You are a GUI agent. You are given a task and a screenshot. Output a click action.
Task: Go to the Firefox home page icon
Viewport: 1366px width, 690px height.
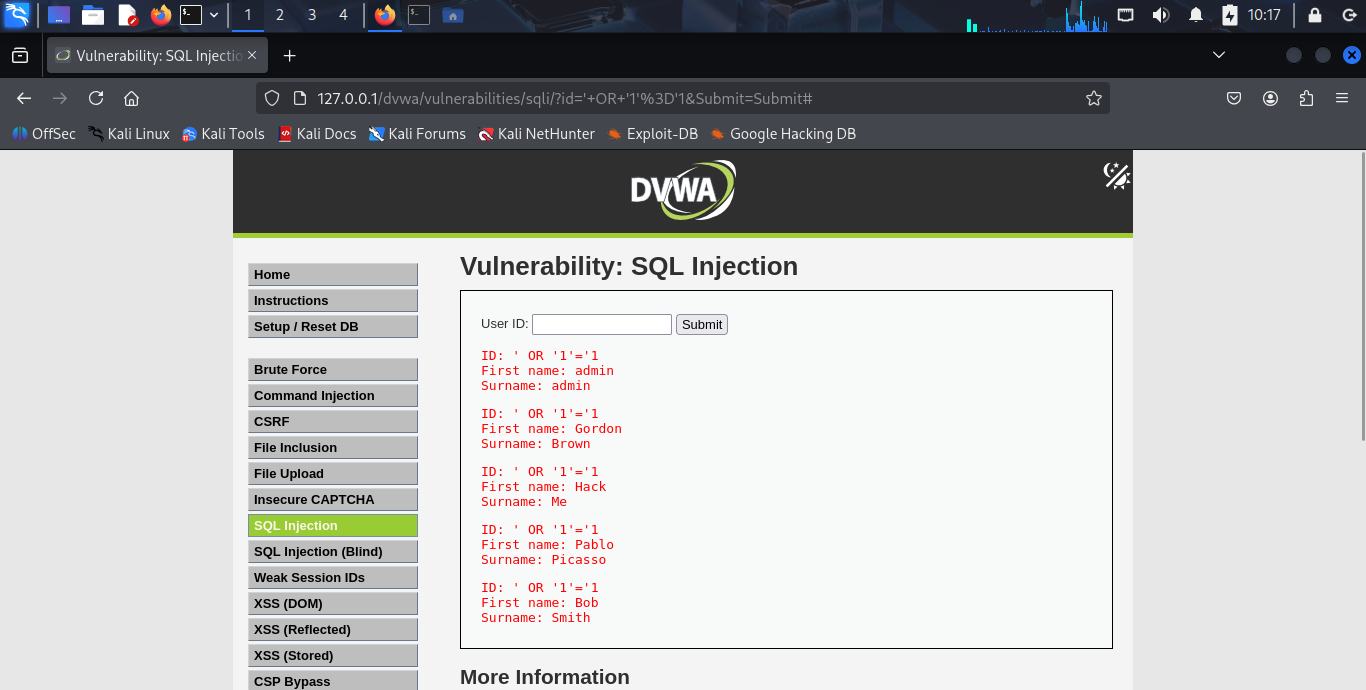131,98
